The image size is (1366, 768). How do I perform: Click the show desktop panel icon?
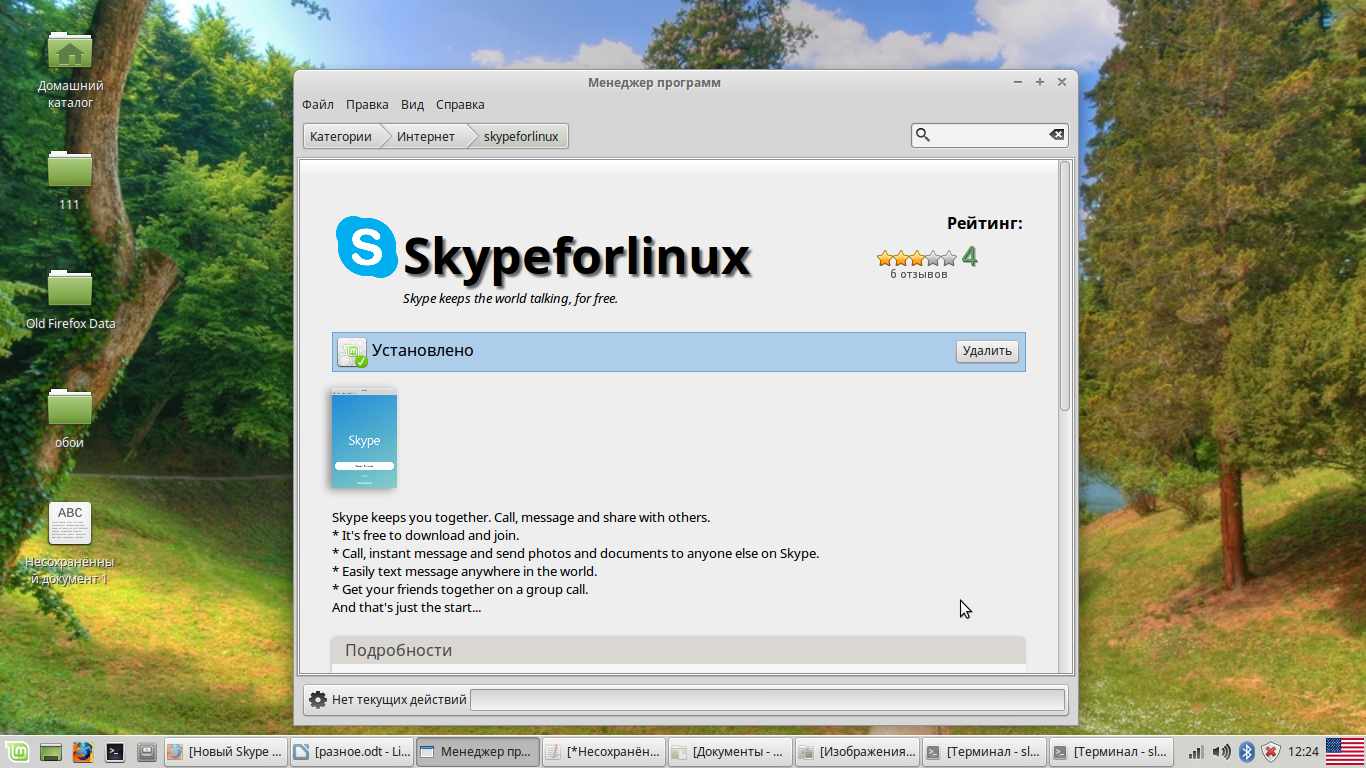51,751
